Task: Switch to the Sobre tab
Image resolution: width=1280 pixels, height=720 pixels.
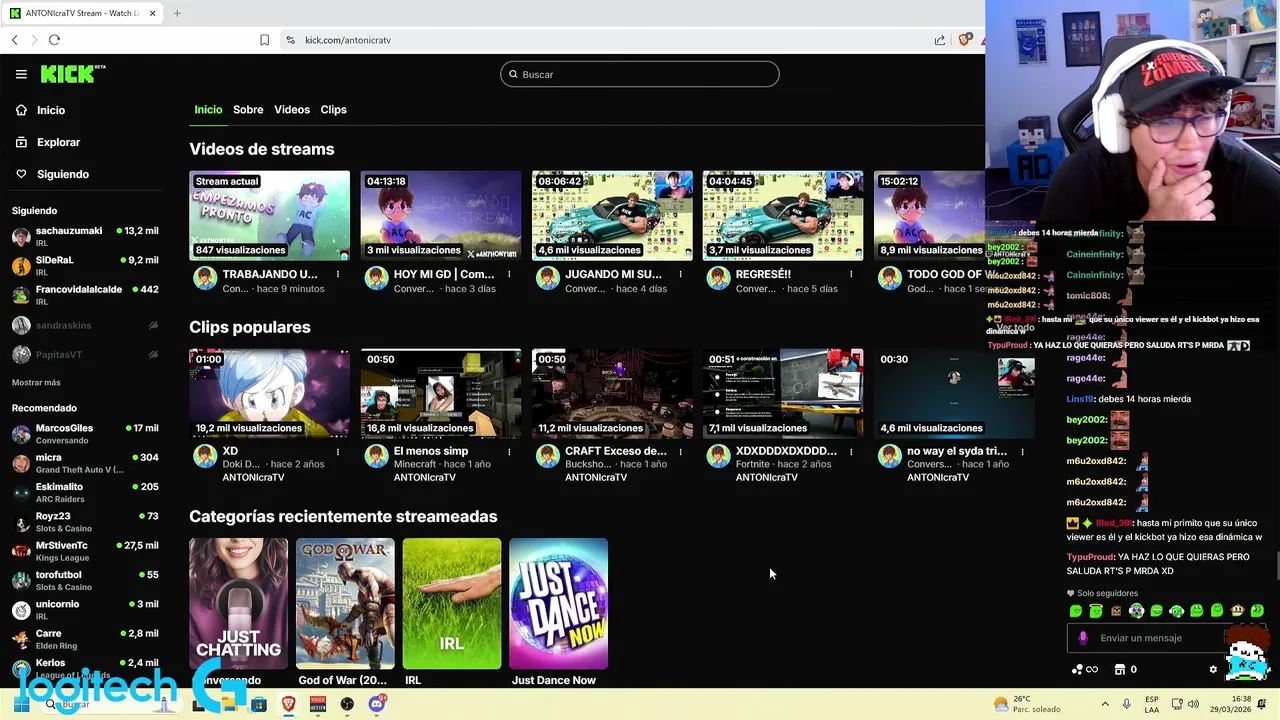Action: click(248, 110)
